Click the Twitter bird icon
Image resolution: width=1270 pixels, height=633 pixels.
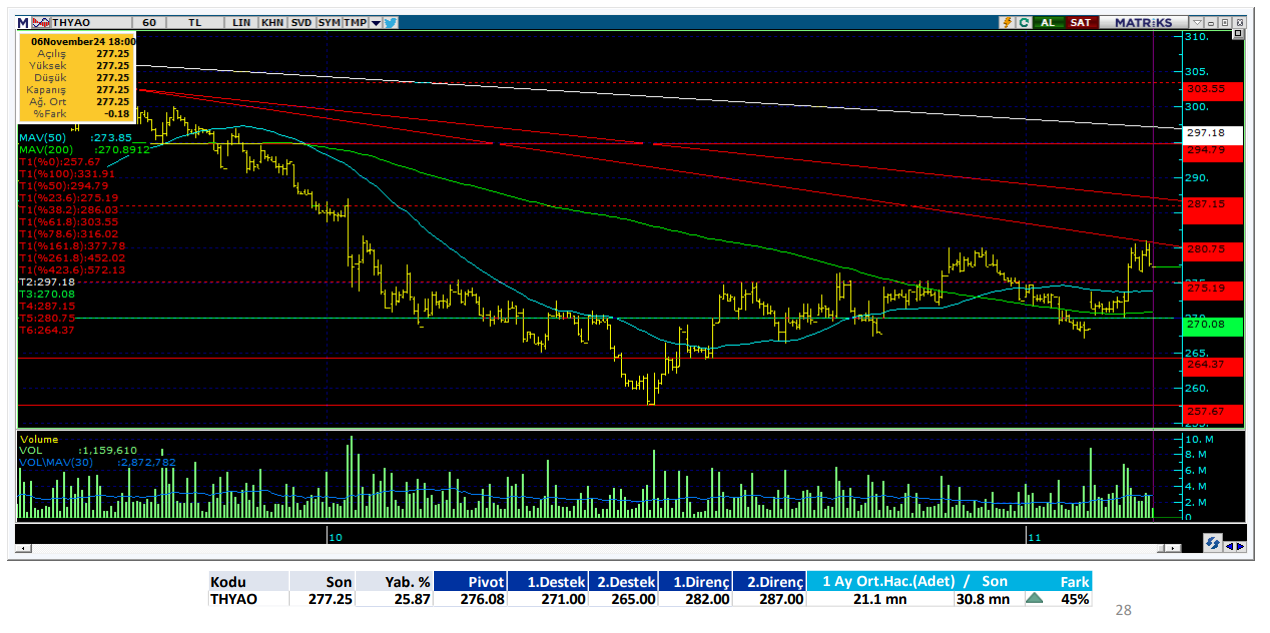(x=390, y=22)
